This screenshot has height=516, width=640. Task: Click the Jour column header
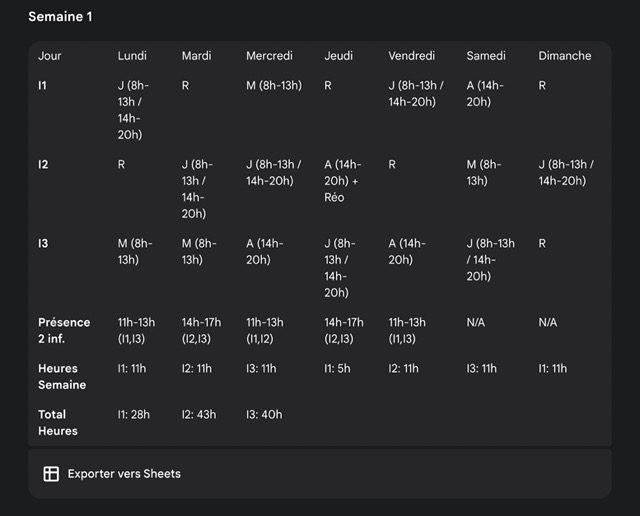tap(50, 56)
